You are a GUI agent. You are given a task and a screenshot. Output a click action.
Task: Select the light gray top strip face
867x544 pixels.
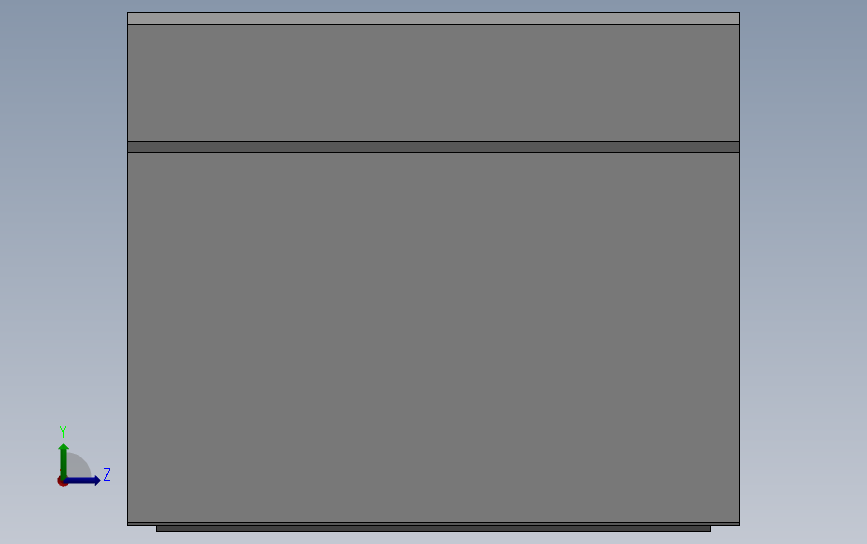(x=434, y=19)
